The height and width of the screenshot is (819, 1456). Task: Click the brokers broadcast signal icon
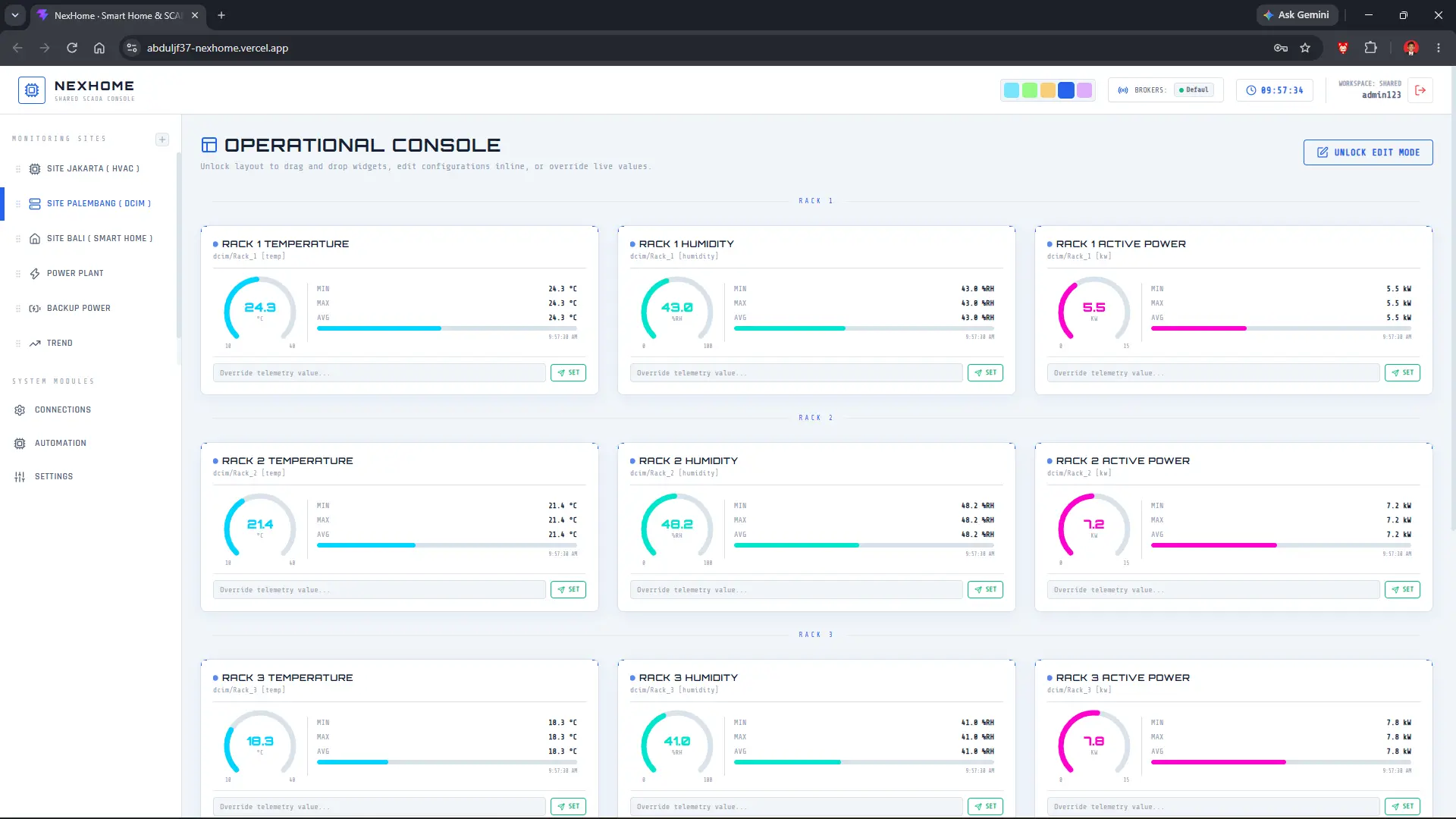point(1123,90)
